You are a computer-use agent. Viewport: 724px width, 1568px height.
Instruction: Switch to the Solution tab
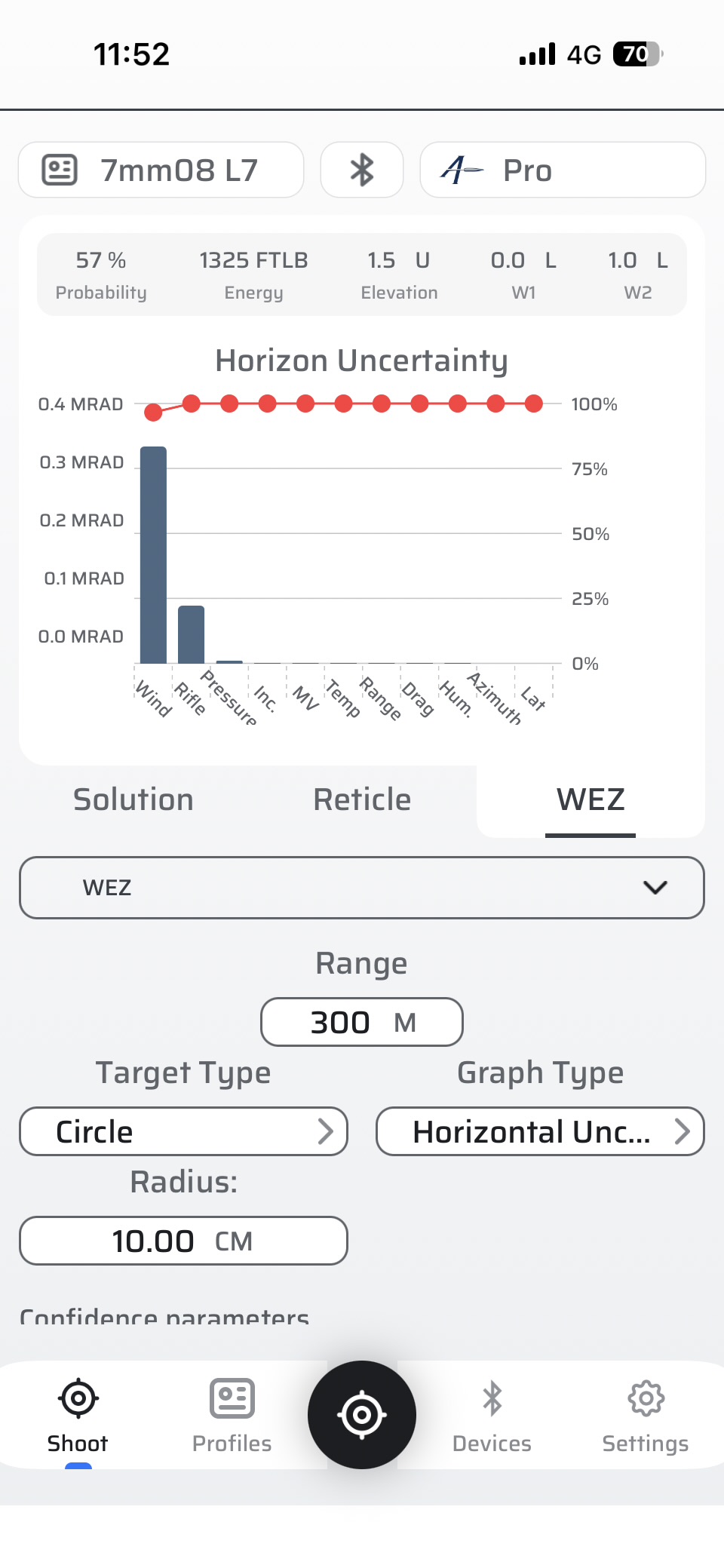(133, 799)
